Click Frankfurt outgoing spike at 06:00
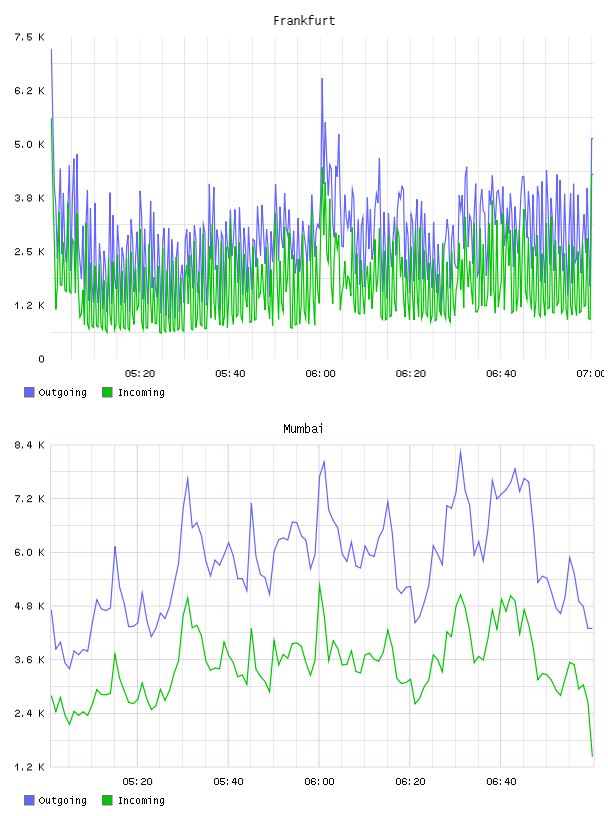 tap(322, 80)
